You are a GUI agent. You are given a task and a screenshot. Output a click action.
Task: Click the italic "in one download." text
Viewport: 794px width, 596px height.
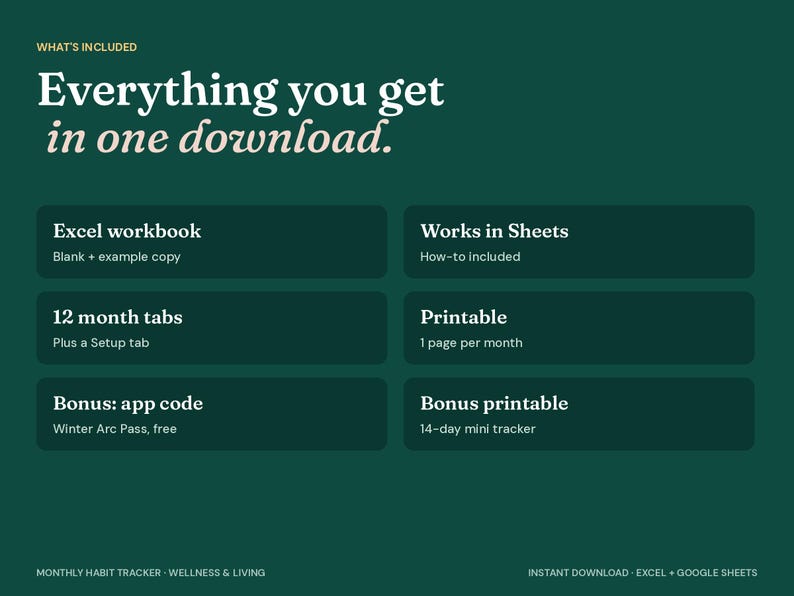[219, 138]
